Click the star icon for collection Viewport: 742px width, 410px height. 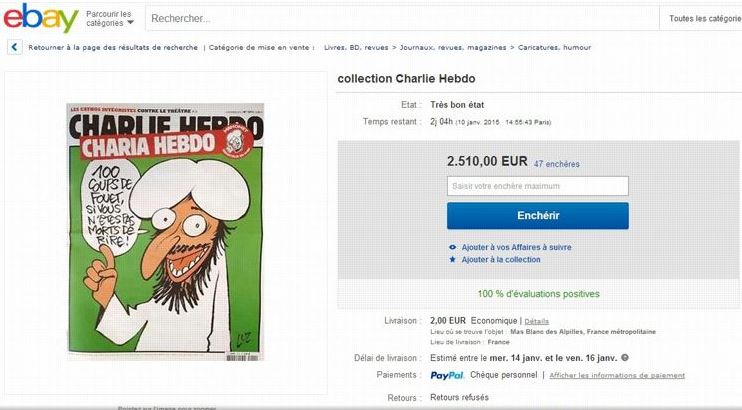pos(452,259)
